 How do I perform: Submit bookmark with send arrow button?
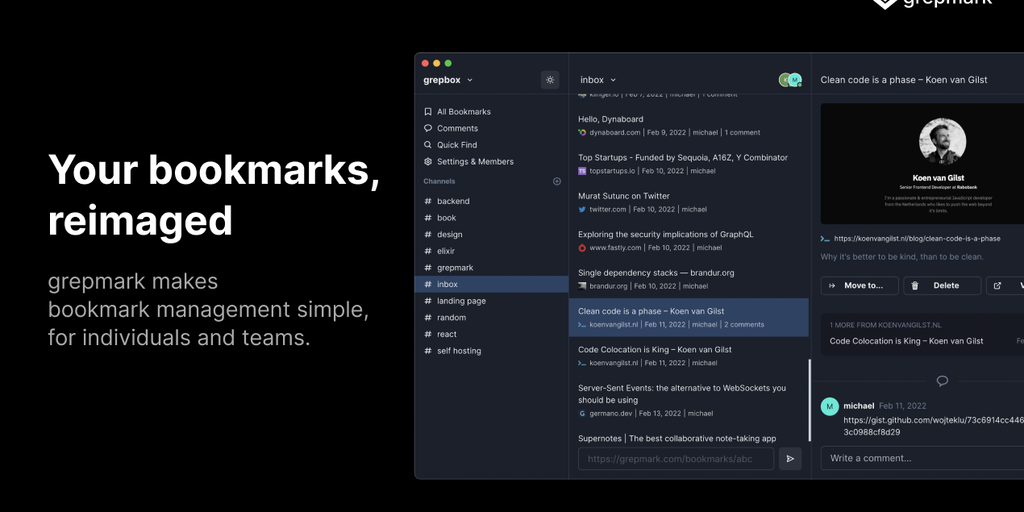790,459
